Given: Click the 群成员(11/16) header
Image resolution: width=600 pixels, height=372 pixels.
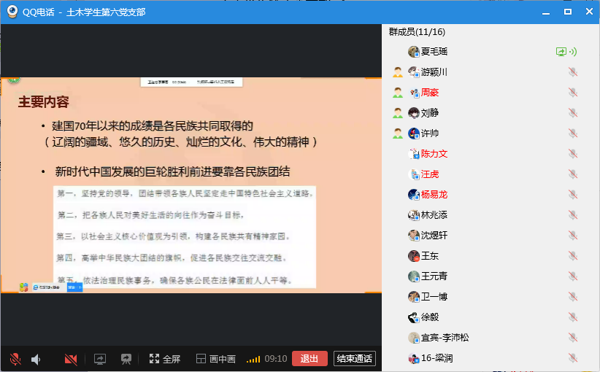Looking at the screenshot, I should click(417, 32).
